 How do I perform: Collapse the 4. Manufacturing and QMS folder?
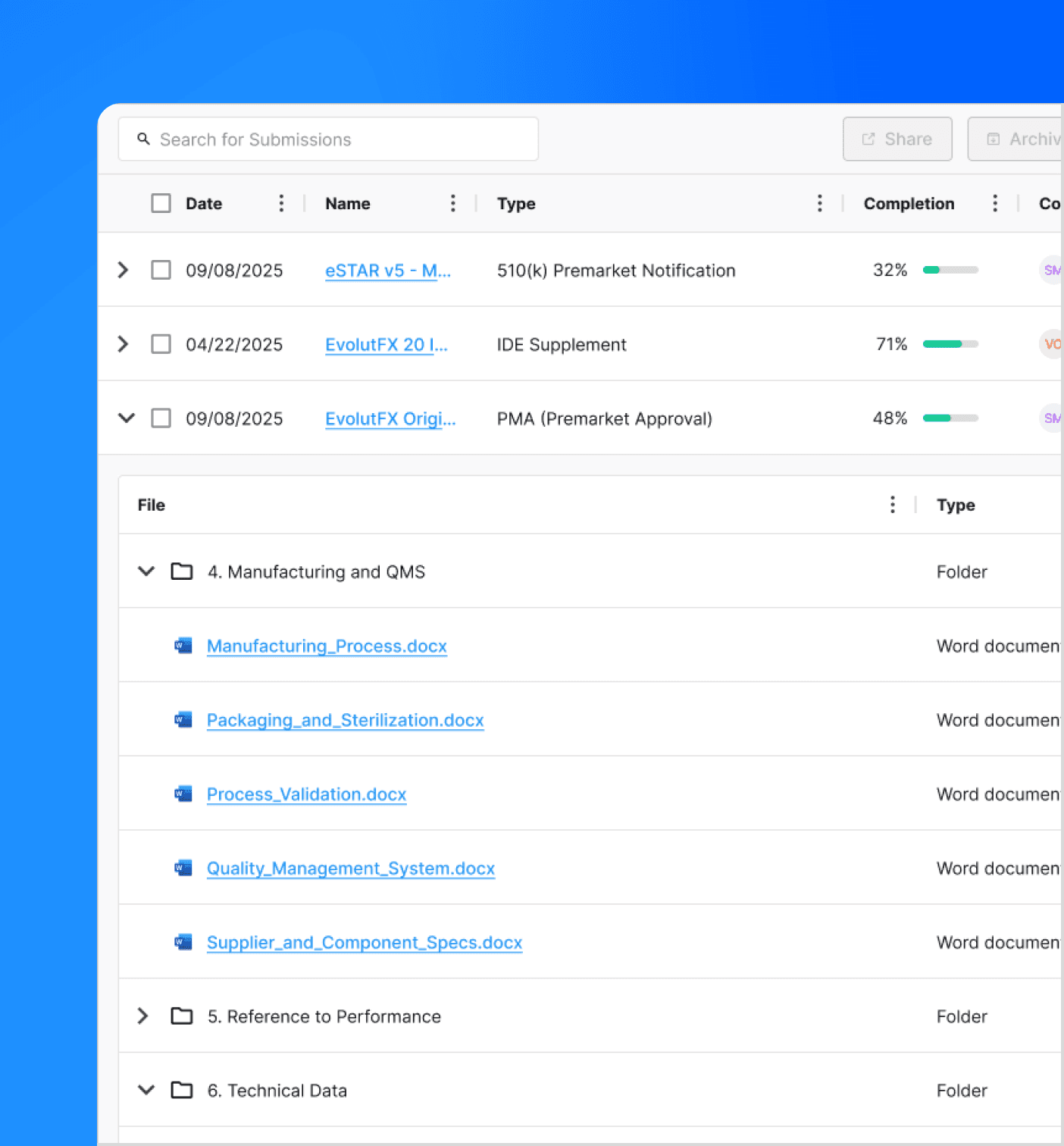point(146,571)
